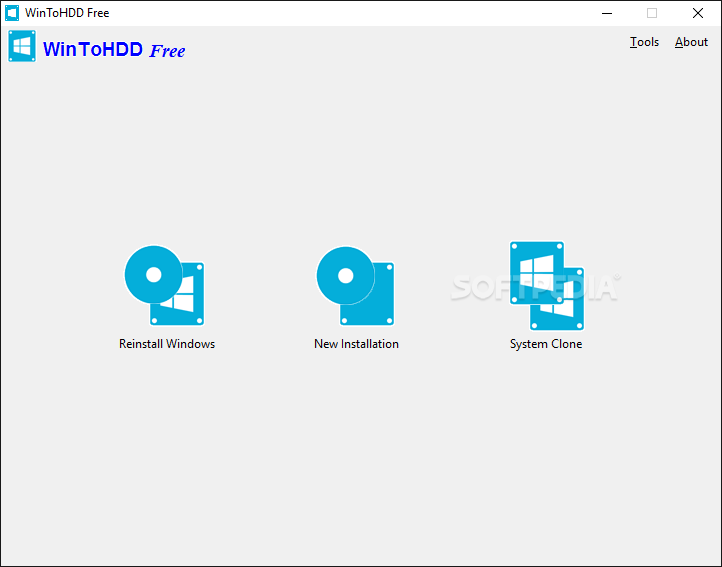Image resolution: width=722 pixels, height=567 pixels.
Task: Click the New Installation text label
Action: [356, 344]
